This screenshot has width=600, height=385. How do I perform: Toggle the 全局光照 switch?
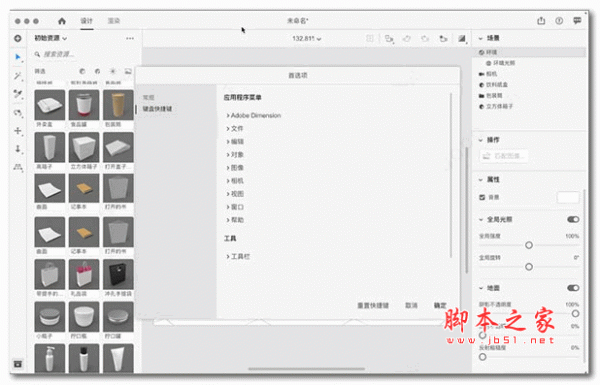click(x=573, y=219)
